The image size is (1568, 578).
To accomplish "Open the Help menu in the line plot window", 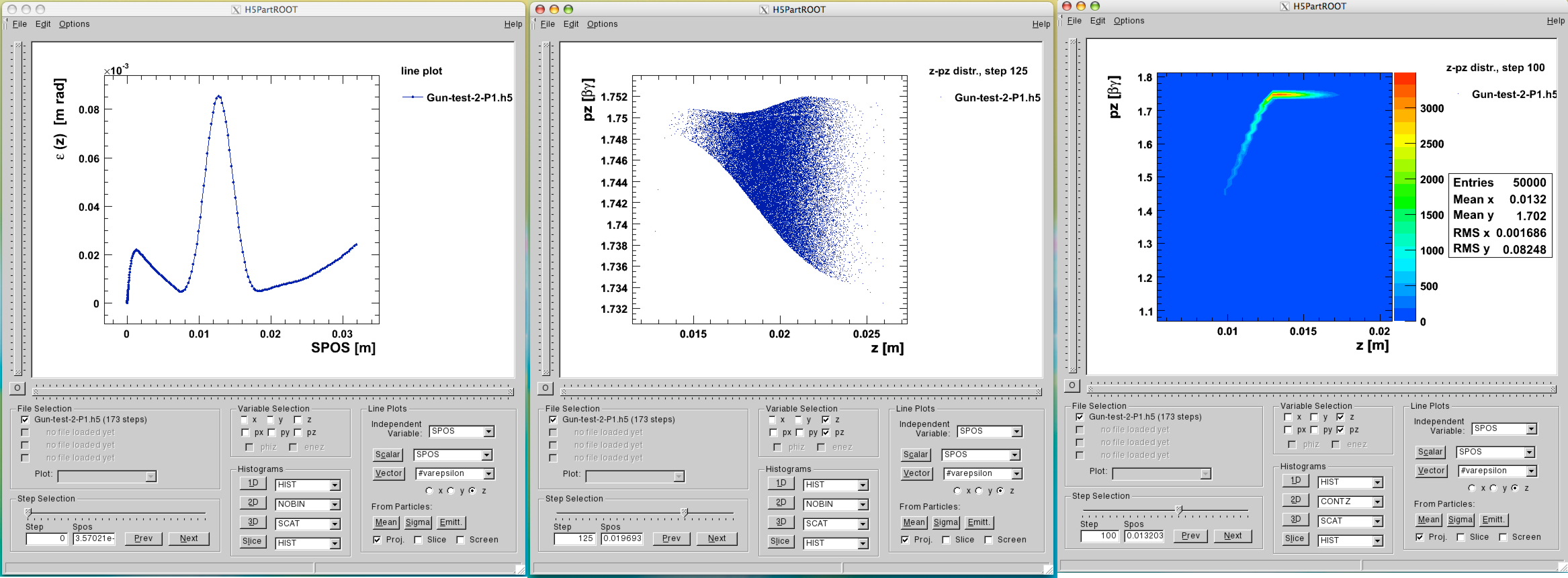I will (x=513, y=24).
